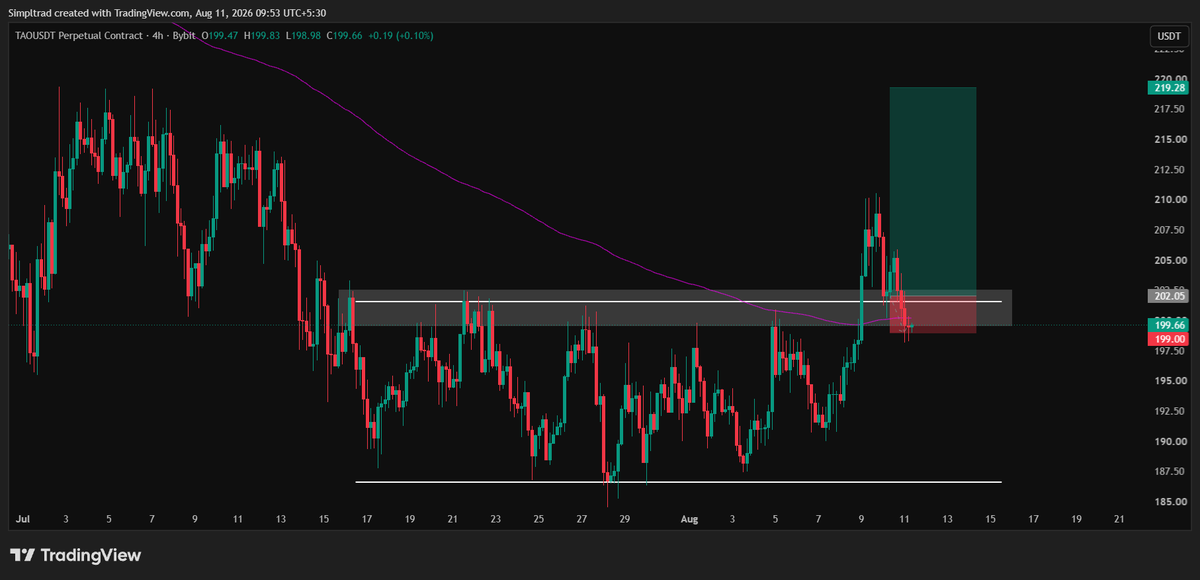Click the 190.00 price axis label
The image size is (1200, 580).
click(1170, 441)
